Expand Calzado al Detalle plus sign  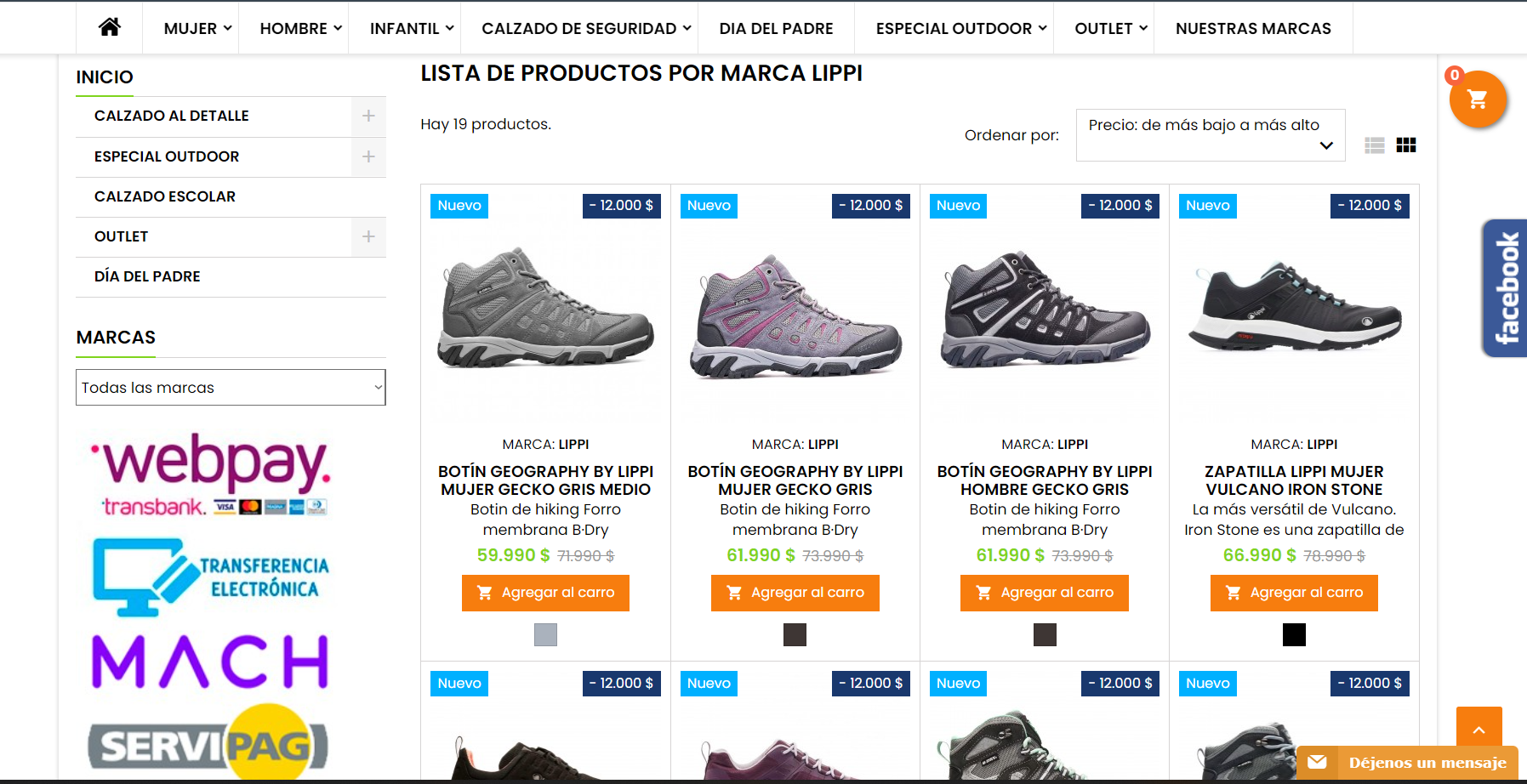(368, 116)
